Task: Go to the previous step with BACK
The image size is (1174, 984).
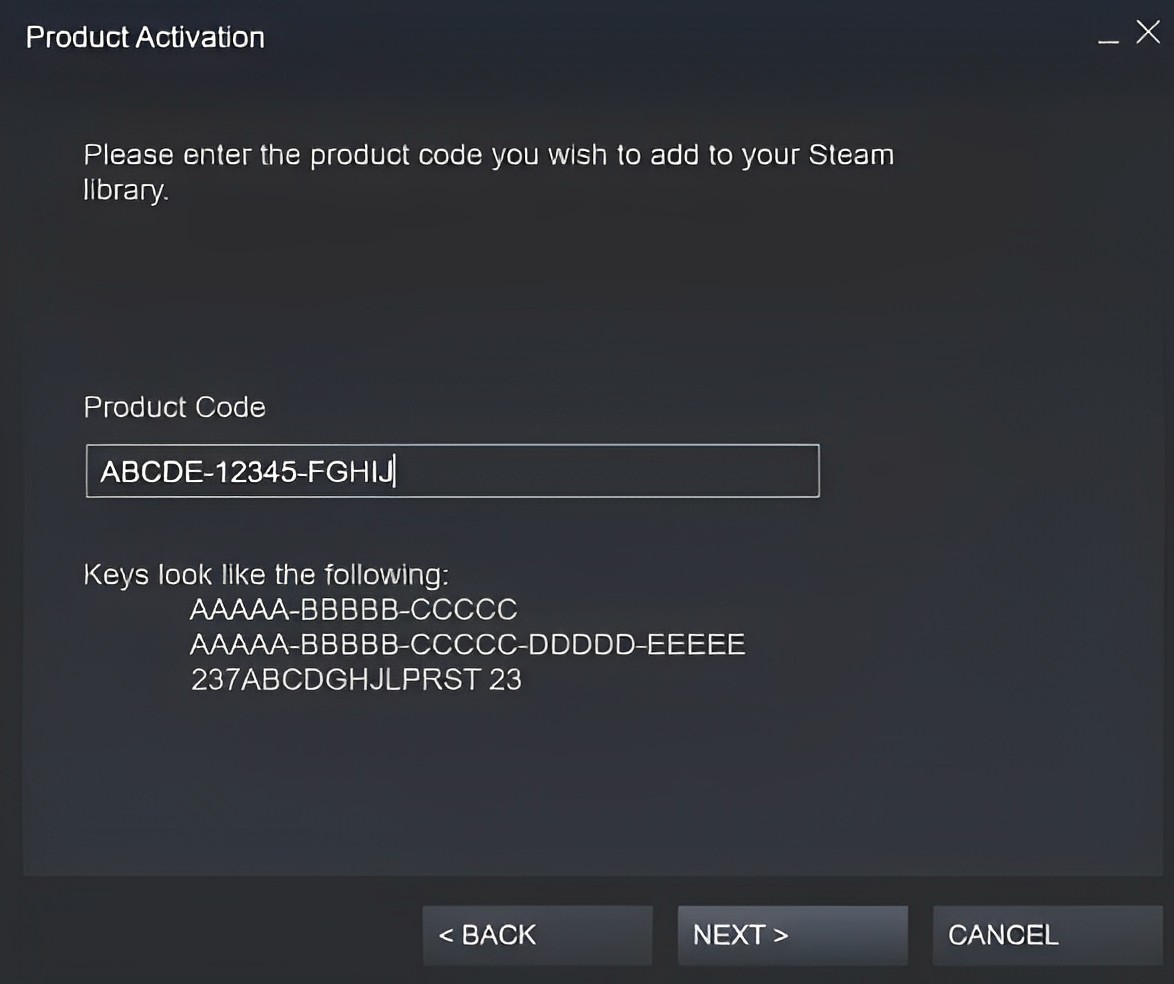Action: coord(538,935)
